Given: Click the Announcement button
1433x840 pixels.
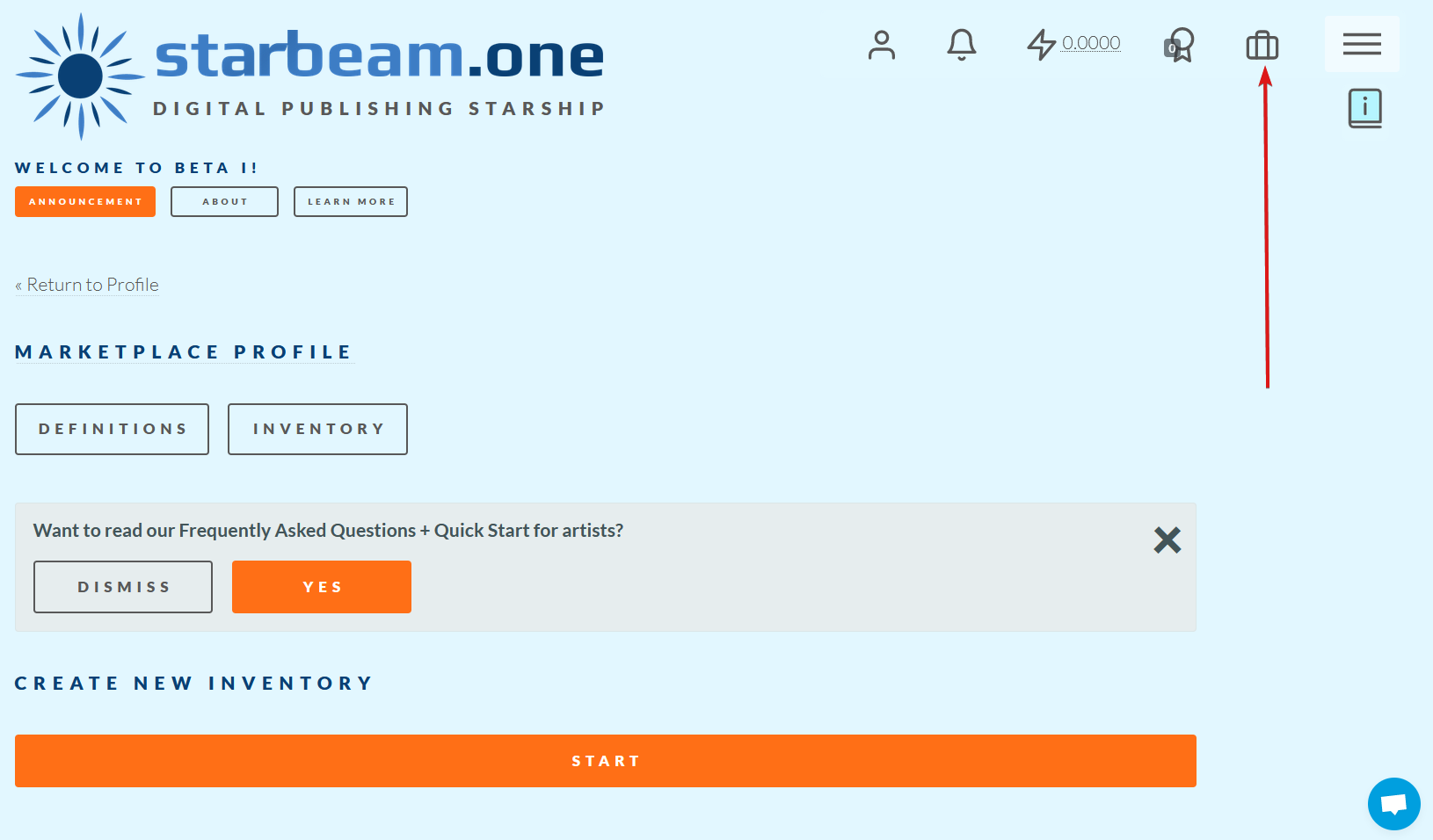Looking at the screenshot, I should (85, 201).
